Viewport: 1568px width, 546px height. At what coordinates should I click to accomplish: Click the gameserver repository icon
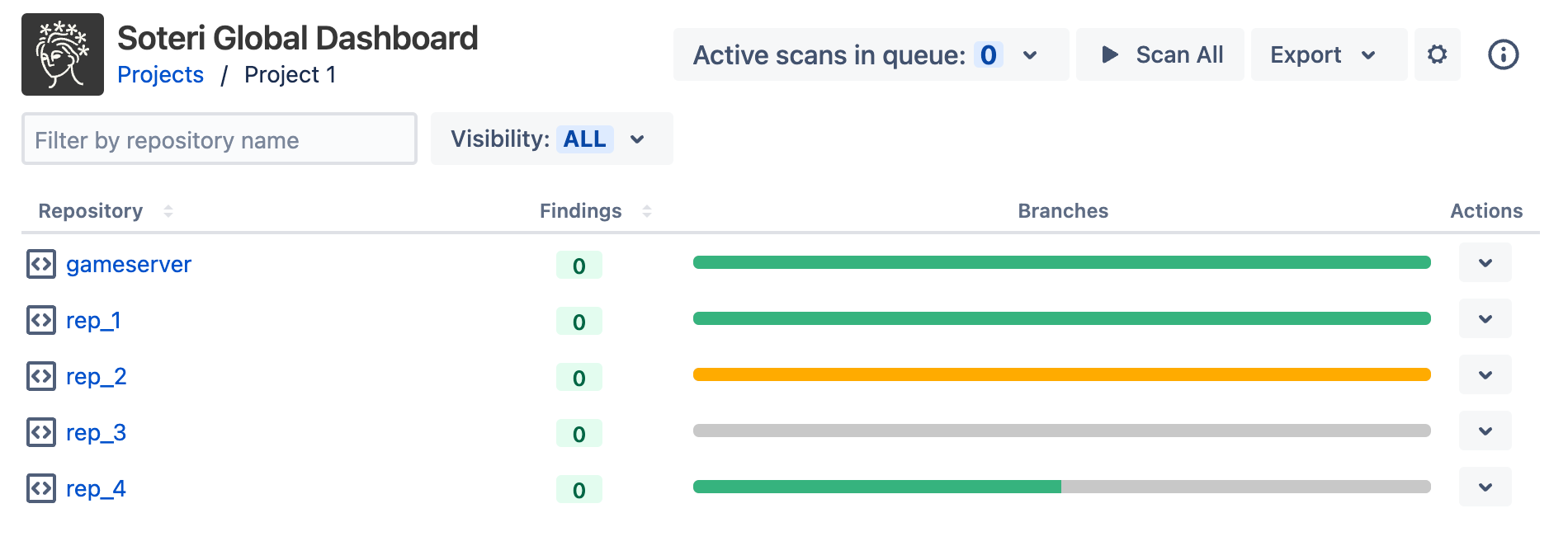coord(41,264)
